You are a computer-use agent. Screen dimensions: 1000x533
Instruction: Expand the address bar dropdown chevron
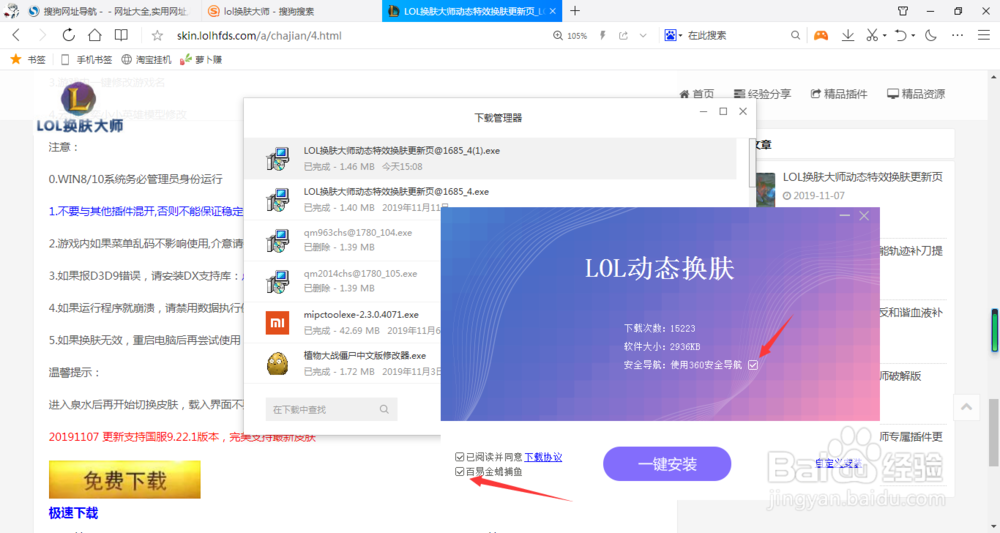point(643,36)
